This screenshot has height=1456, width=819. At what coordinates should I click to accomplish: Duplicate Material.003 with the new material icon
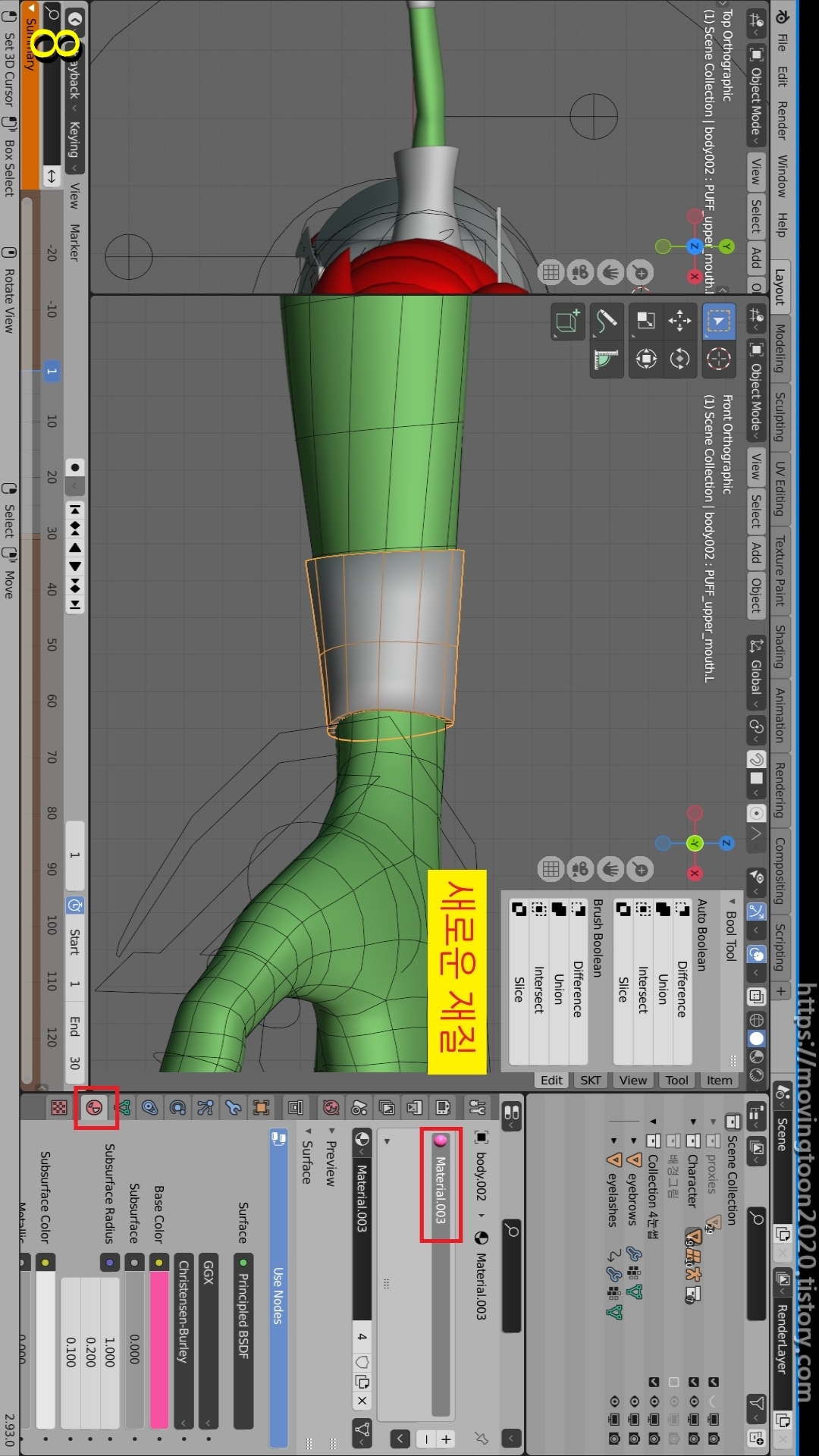click(x=362, y=1382)
